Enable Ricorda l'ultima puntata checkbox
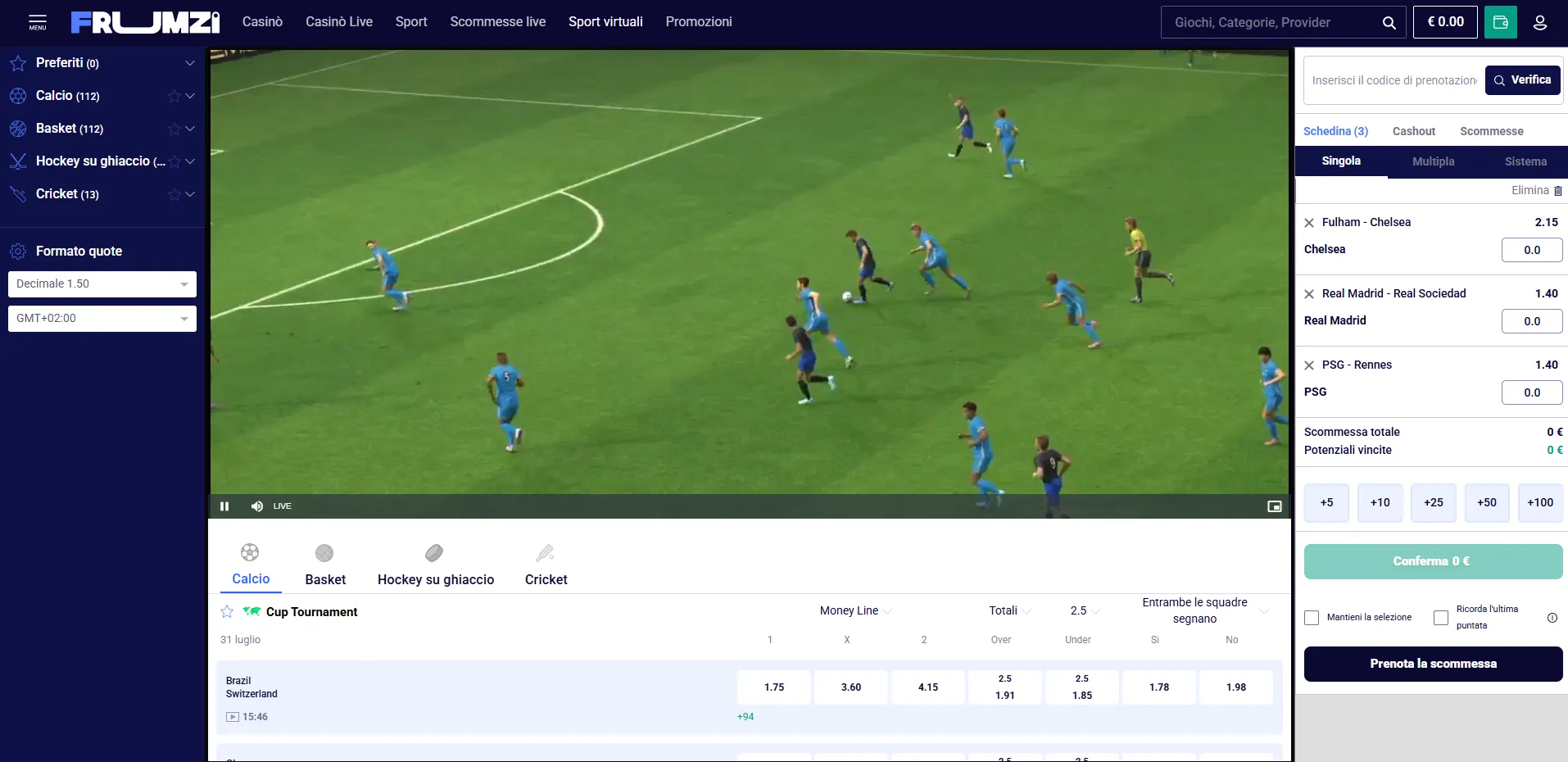This screenshot has height=762, width=1568. (x=1441, y=618)
